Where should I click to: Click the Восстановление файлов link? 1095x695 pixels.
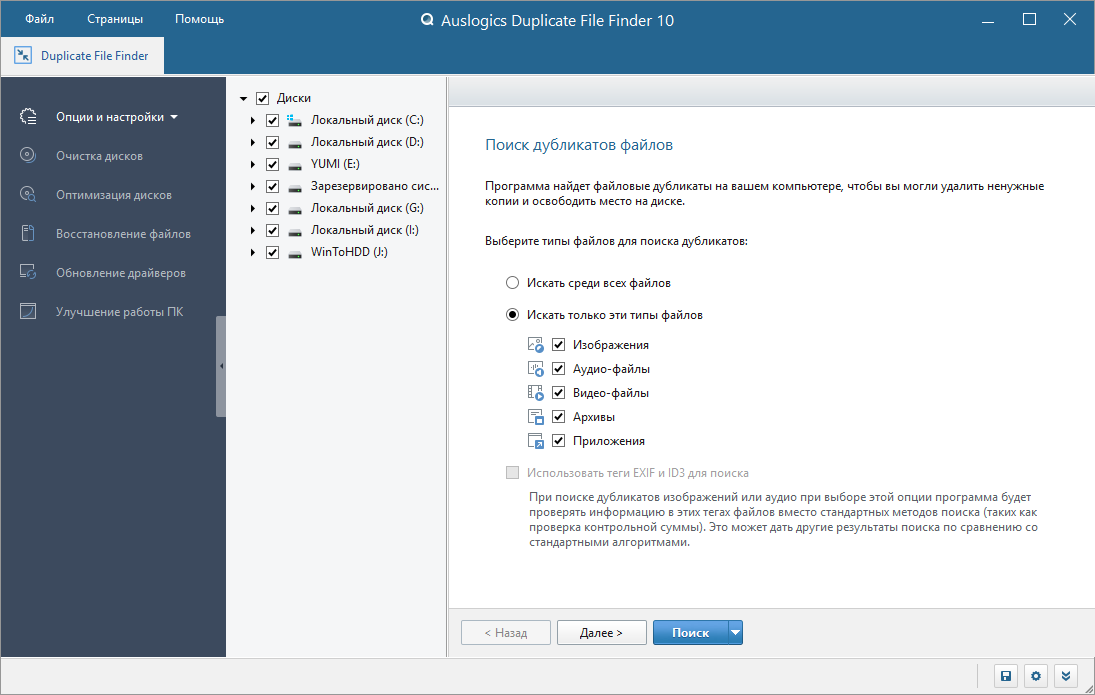point(124,234)
